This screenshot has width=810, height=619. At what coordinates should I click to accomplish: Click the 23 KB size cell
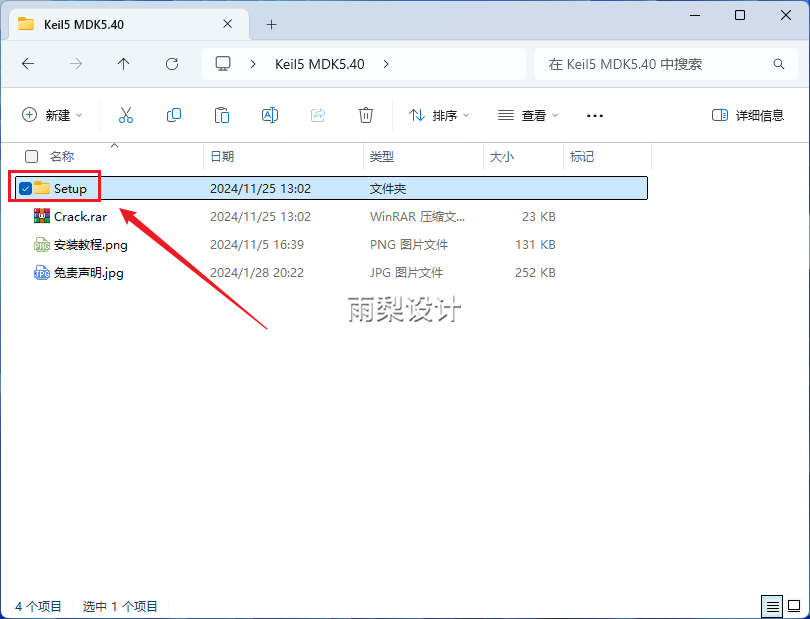[x=538, y=216]
